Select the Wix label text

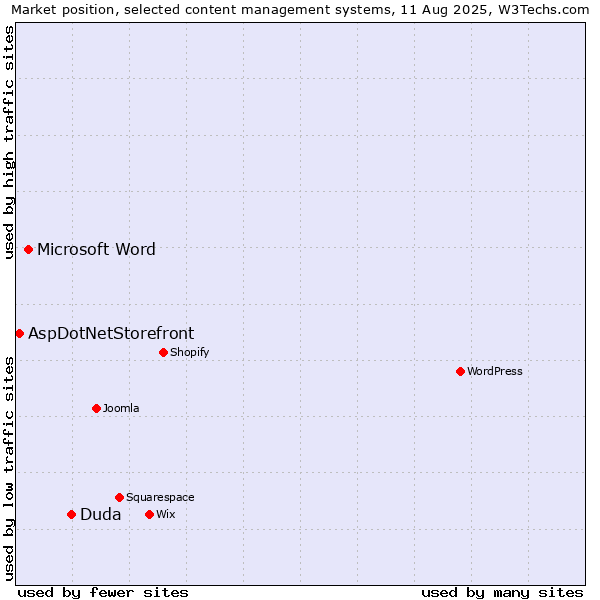click(x=166, y=515)
